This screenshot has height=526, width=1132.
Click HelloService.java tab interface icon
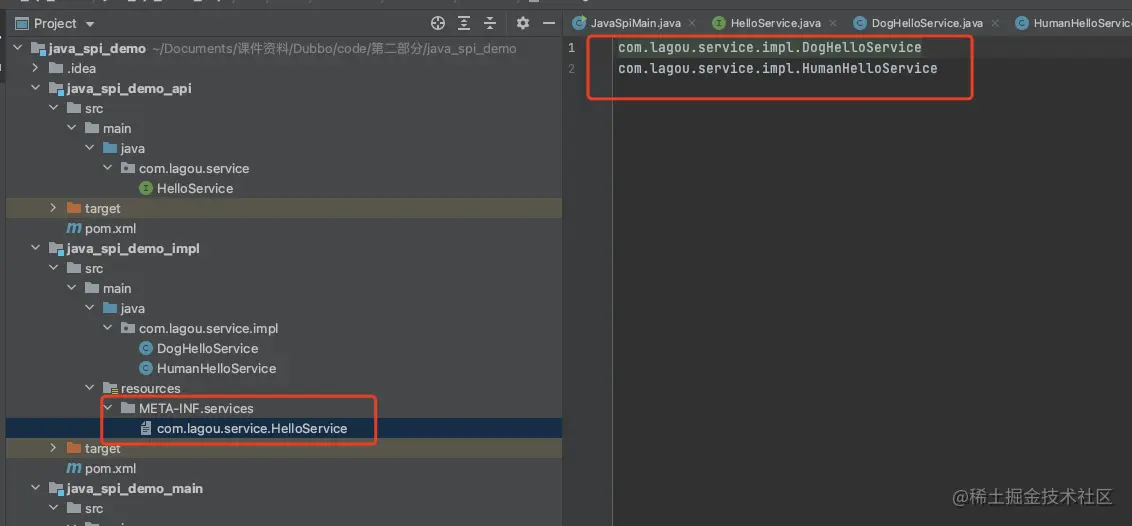pos(719,23)
